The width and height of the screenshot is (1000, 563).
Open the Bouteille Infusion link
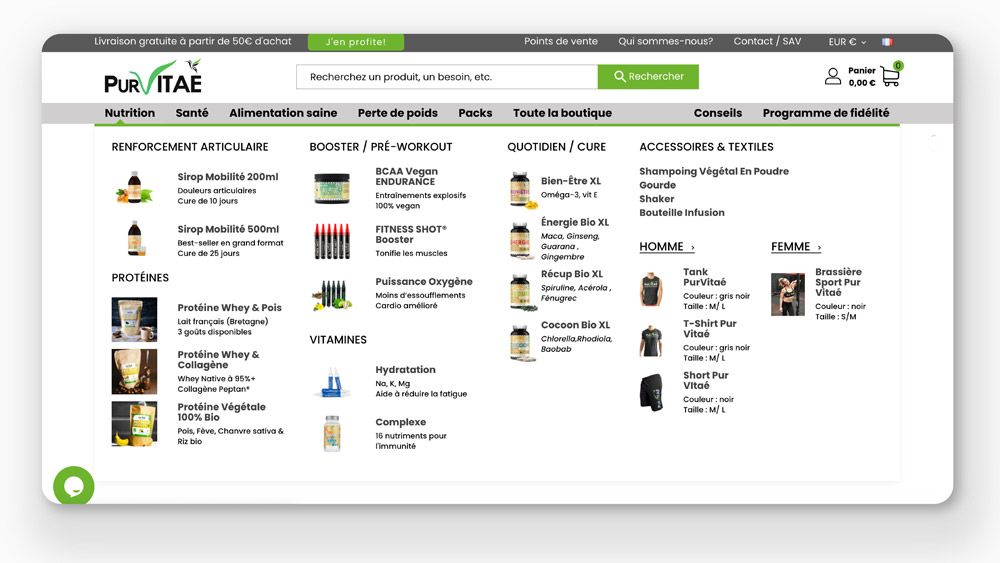(682, 213)
